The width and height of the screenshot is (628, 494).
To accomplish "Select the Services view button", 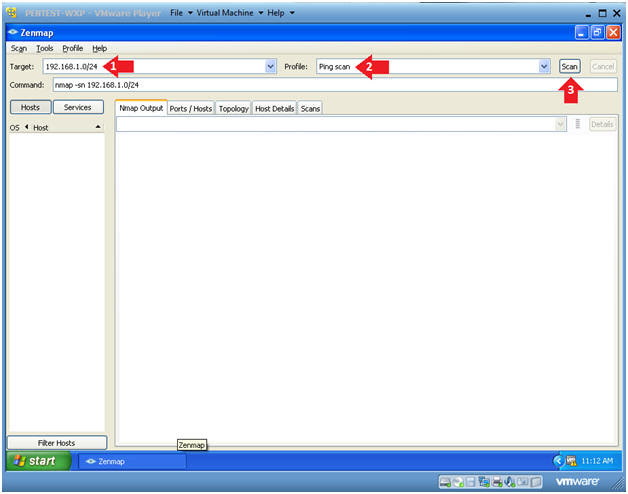I will (78, 107).
